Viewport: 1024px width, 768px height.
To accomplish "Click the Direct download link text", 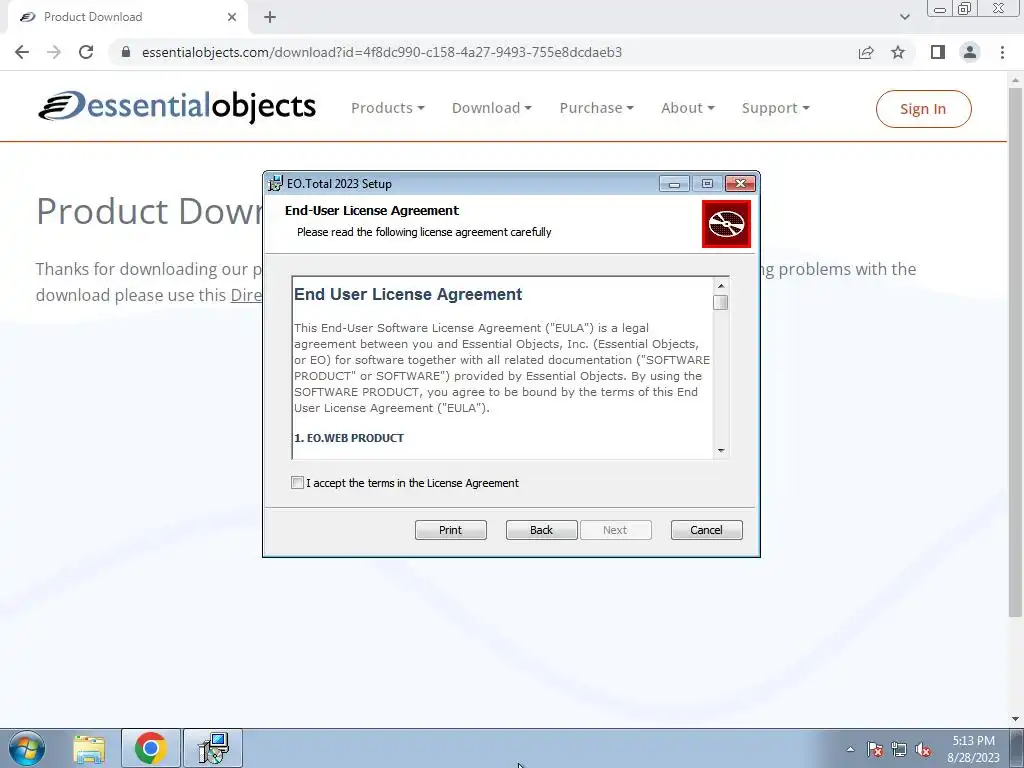I will (246, 295).
